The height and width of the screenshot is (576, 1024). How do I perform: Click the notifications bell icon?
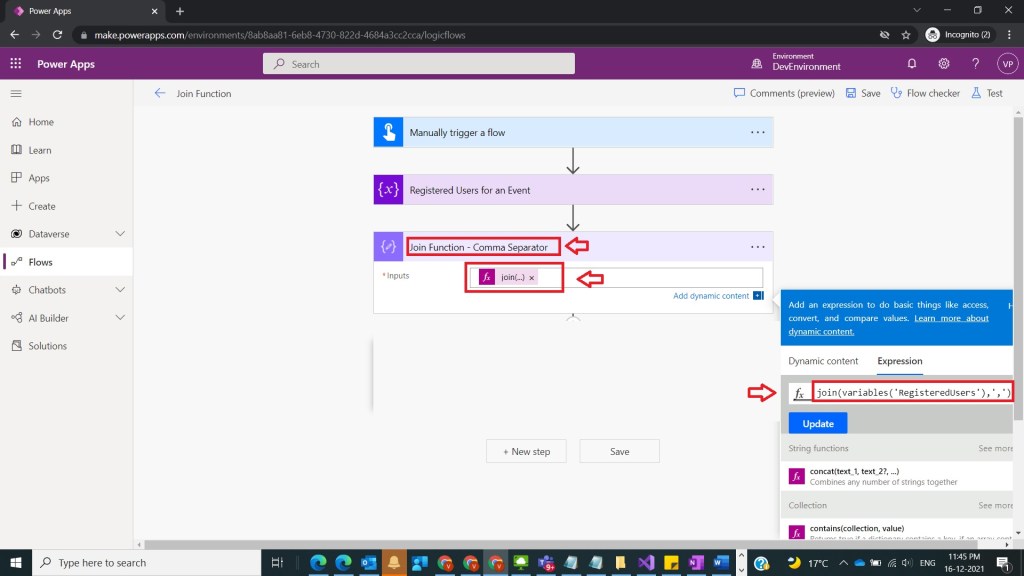coord(910,63)
